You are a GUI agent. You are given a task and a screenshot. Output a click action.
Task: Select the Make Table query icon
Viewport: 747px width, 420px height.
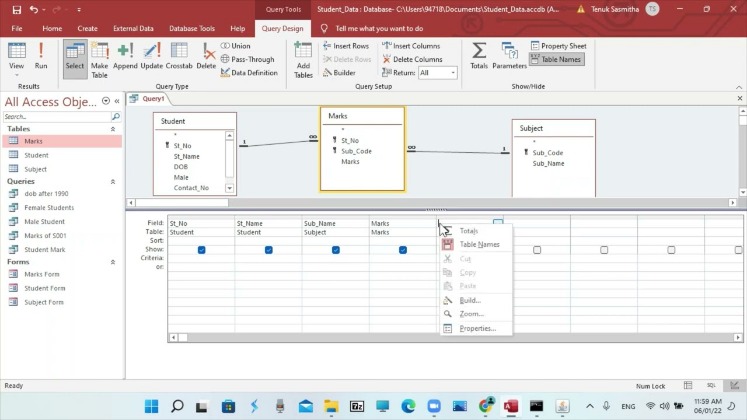tap(100, 55)
